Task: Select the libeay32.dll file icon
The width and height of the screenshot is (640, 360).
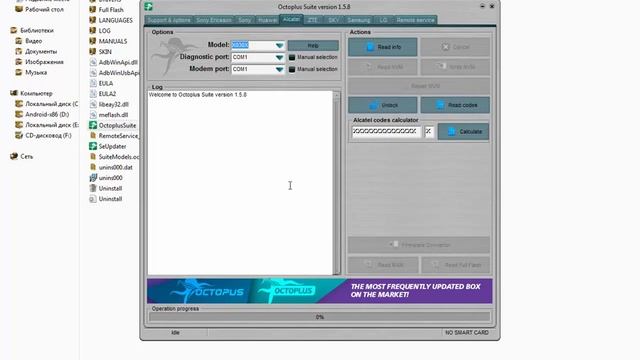Action: (x=93, y=104)
